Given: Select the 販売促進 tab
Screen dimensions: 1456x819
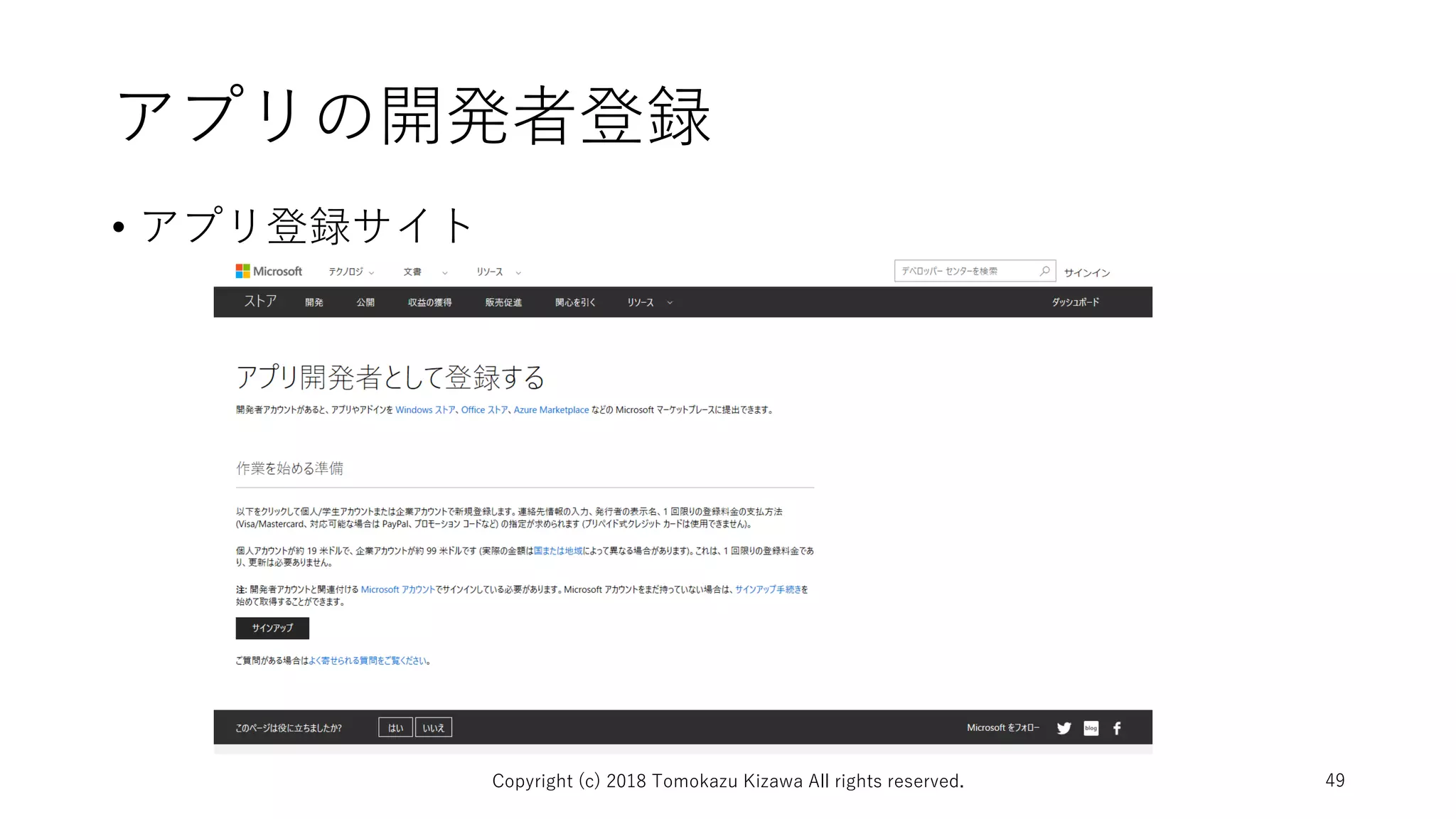Looking at the screenshot, I should coord(503,302).
